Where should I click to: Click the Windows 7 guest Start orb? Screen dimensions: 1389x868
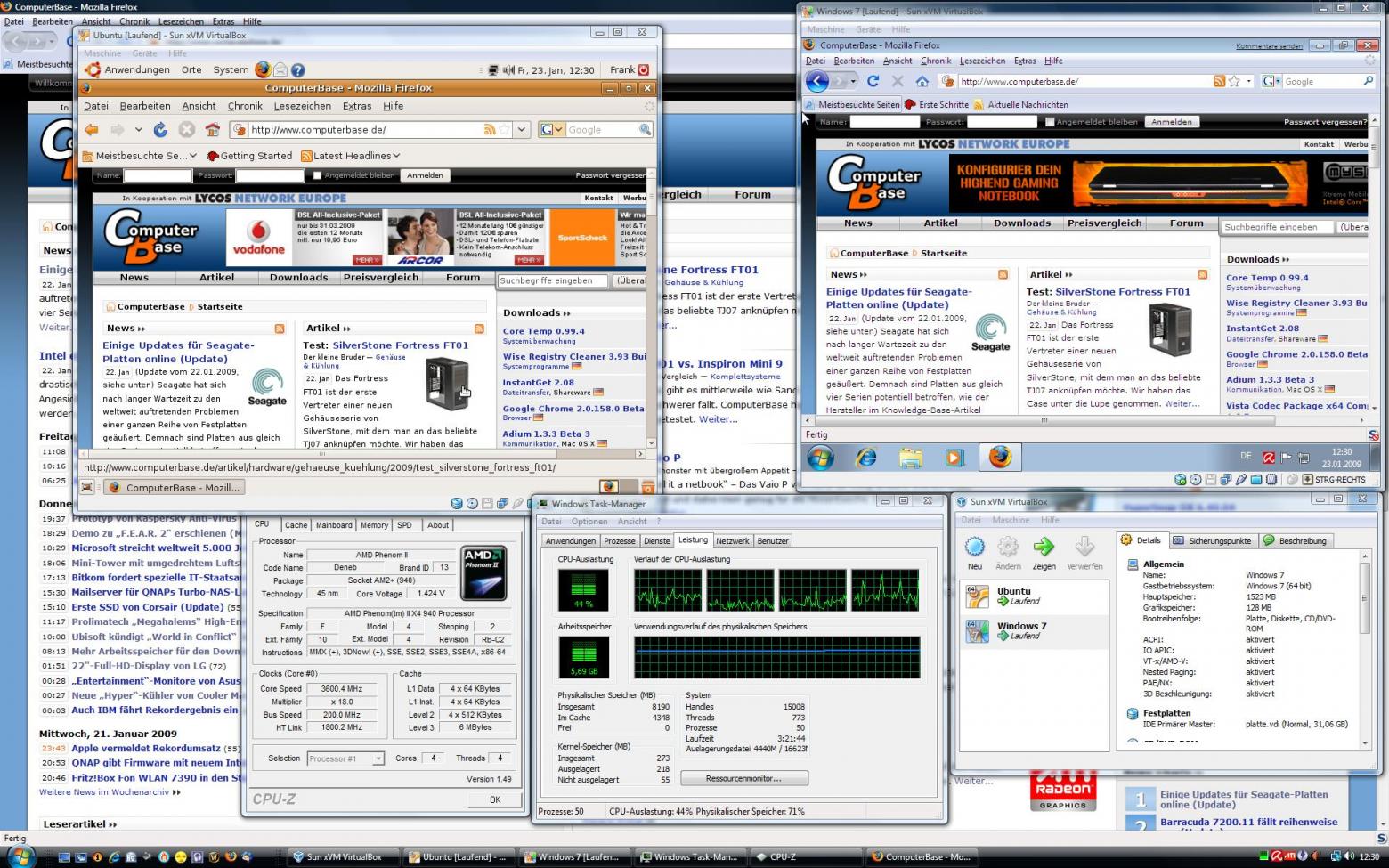(820, 458)
